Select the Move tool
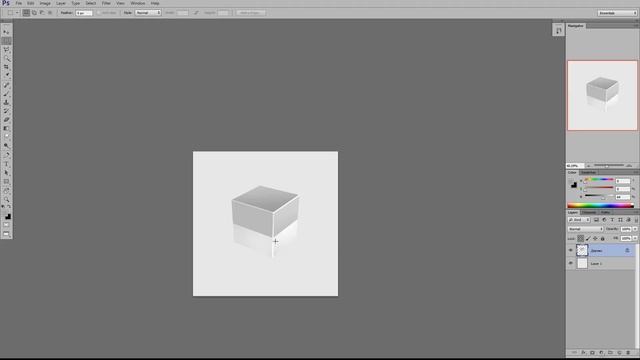Viewport: 640px width, 360px height. coord(6,32)
